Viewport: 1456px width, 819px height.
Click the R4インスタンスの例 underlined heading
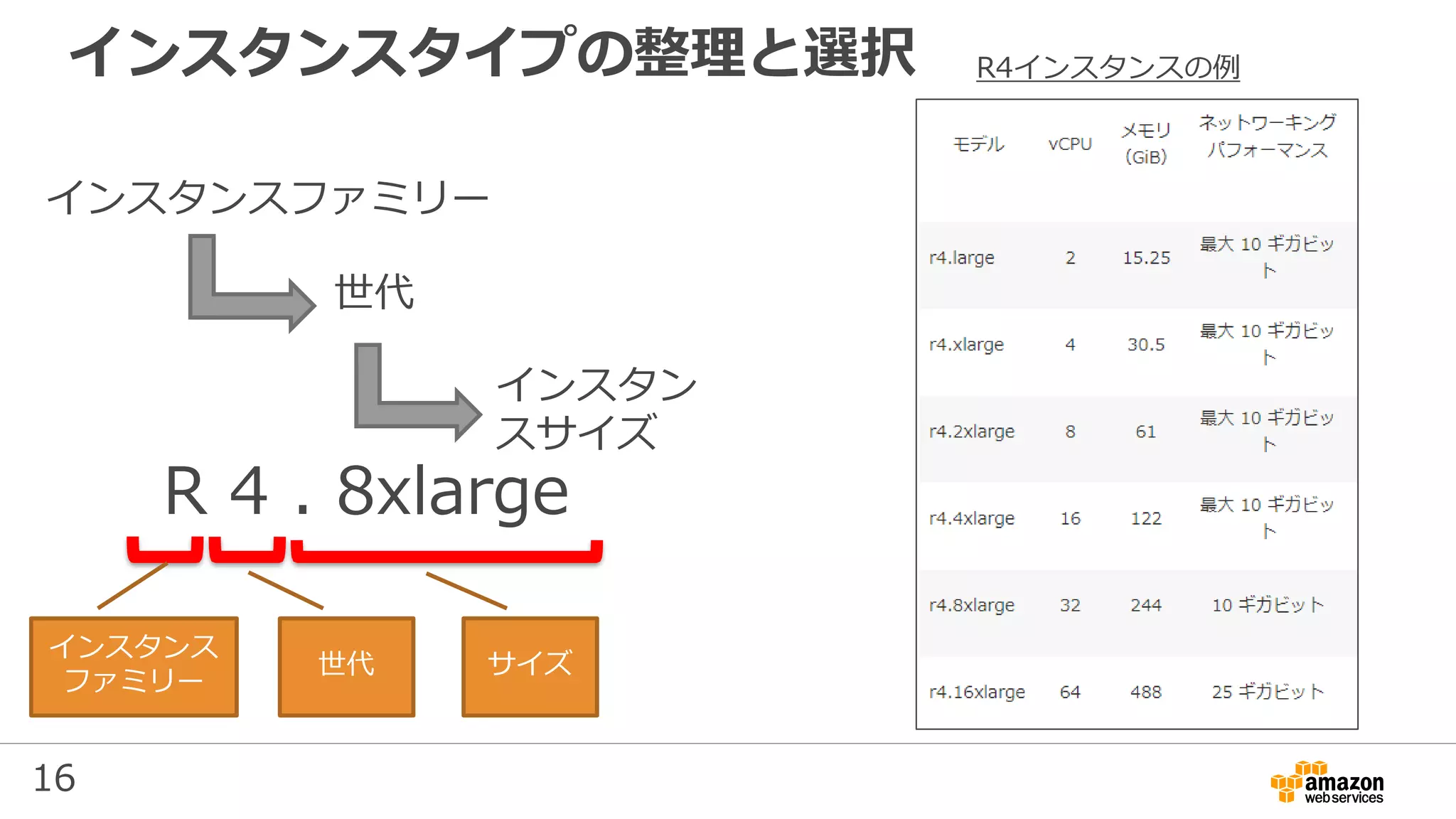click(1108, 68)
